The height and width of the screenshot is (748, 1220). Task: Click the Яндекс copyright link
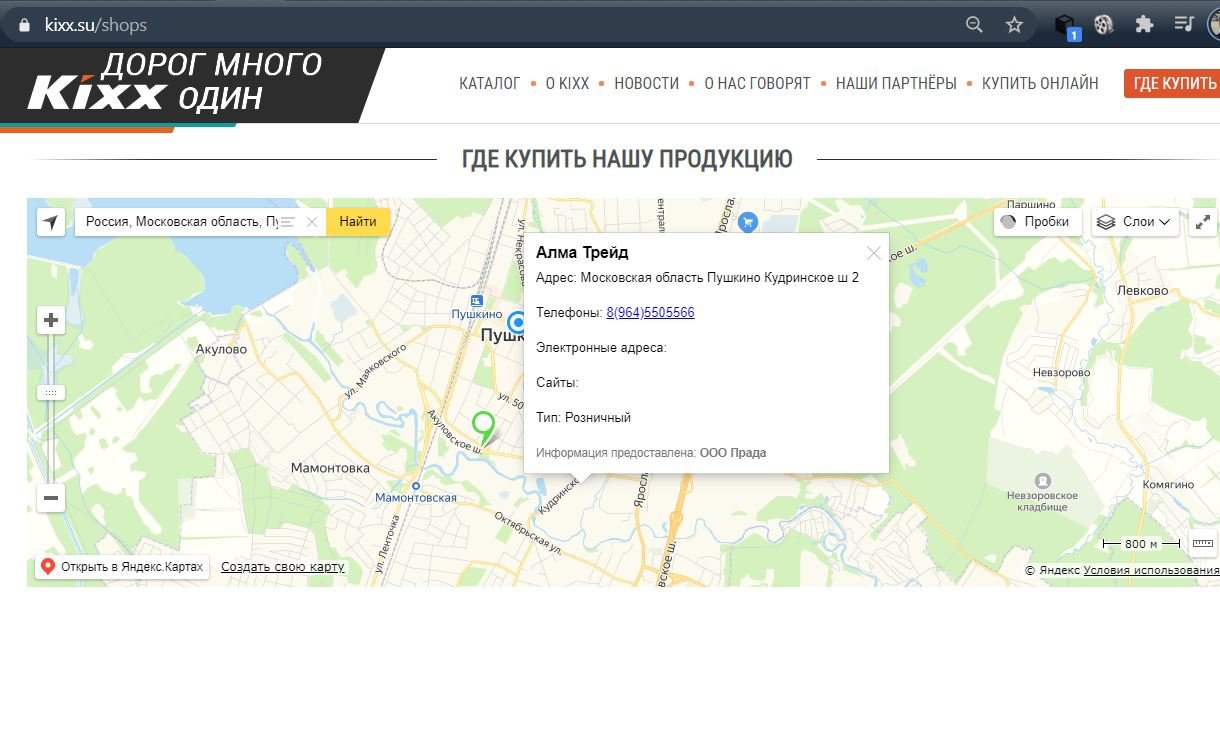click(x=1059, y=570)
